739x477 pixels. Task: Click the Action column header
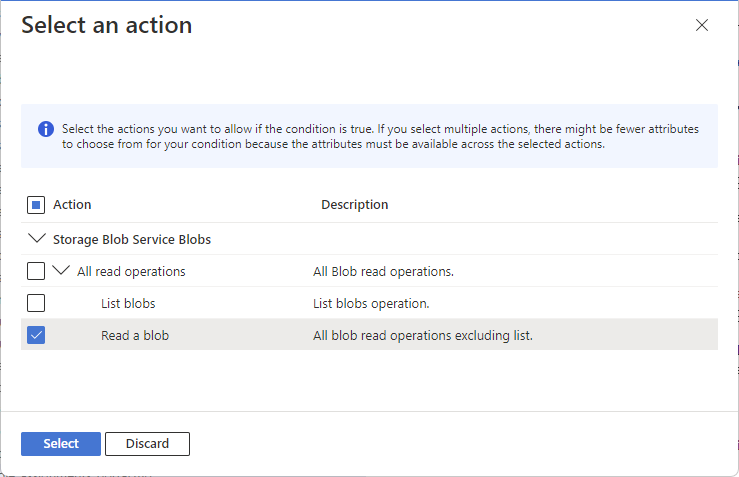click(72, 205)
